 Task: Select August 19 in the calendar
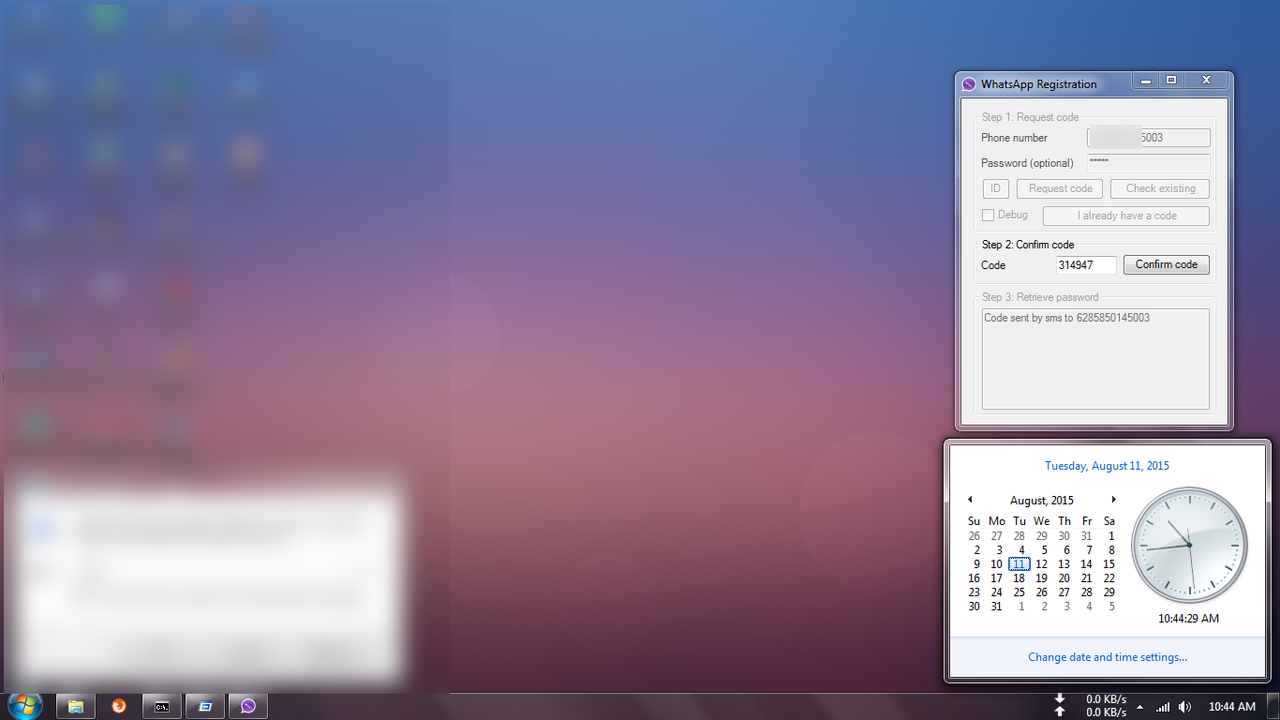(1042, 578)
